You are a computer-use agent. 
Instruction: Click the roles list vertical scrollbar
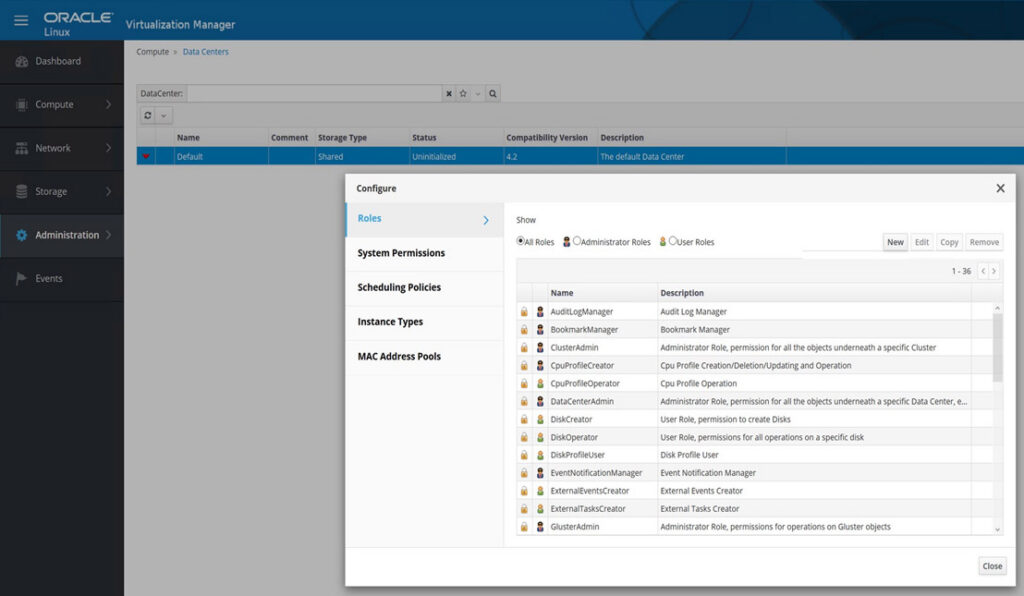click(x=997, y=347)
